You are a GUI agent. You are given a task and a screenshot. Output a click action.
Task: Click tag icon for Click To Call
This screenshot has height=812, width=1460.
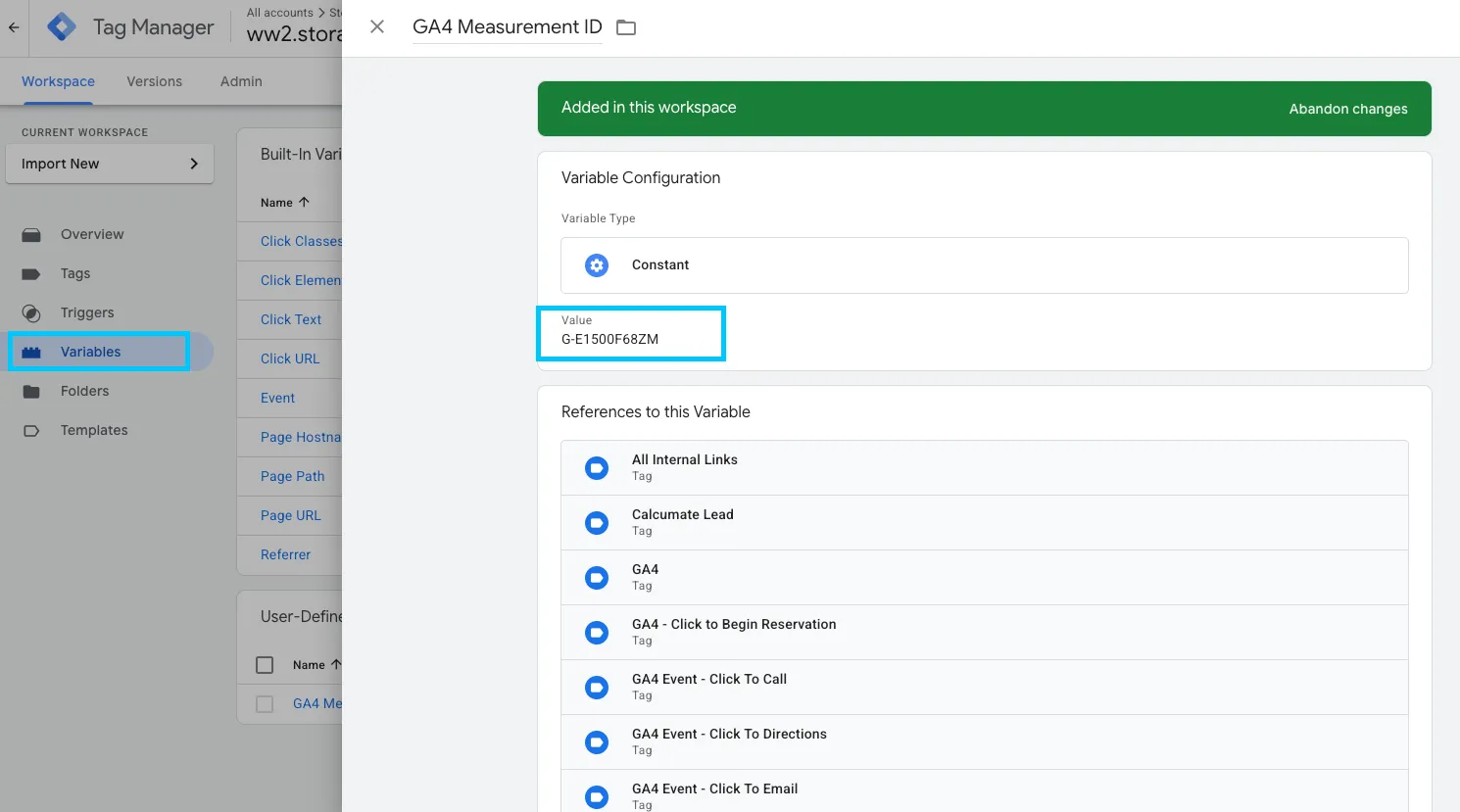(x=597, y=688)
